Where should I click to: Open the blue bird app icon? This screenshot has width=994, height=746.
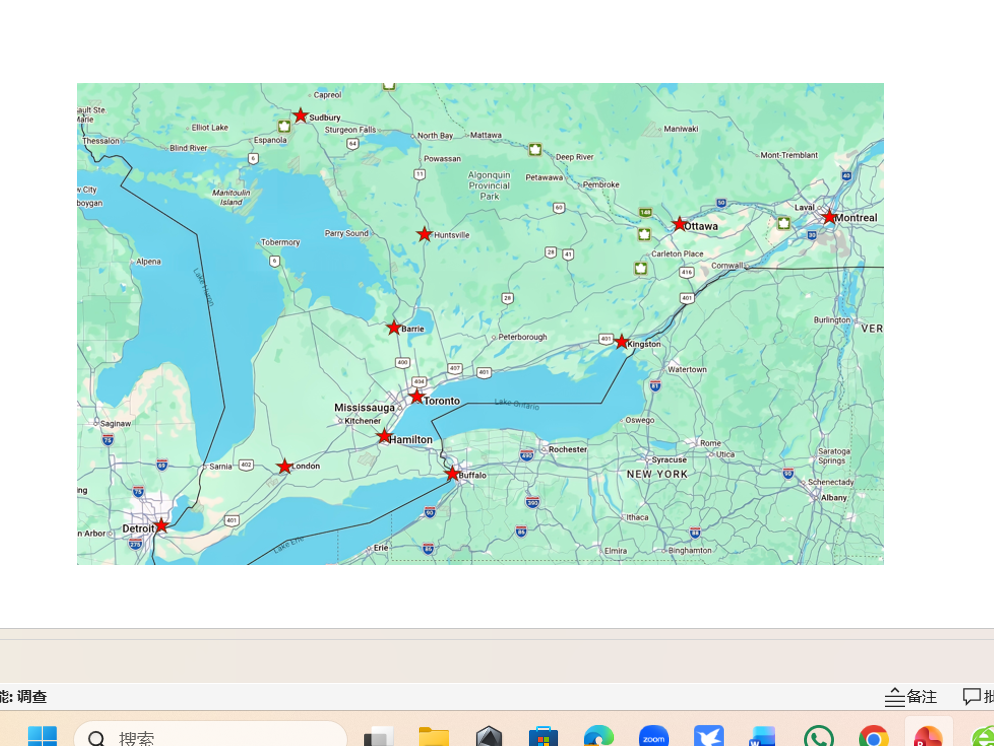click(708, 738)
